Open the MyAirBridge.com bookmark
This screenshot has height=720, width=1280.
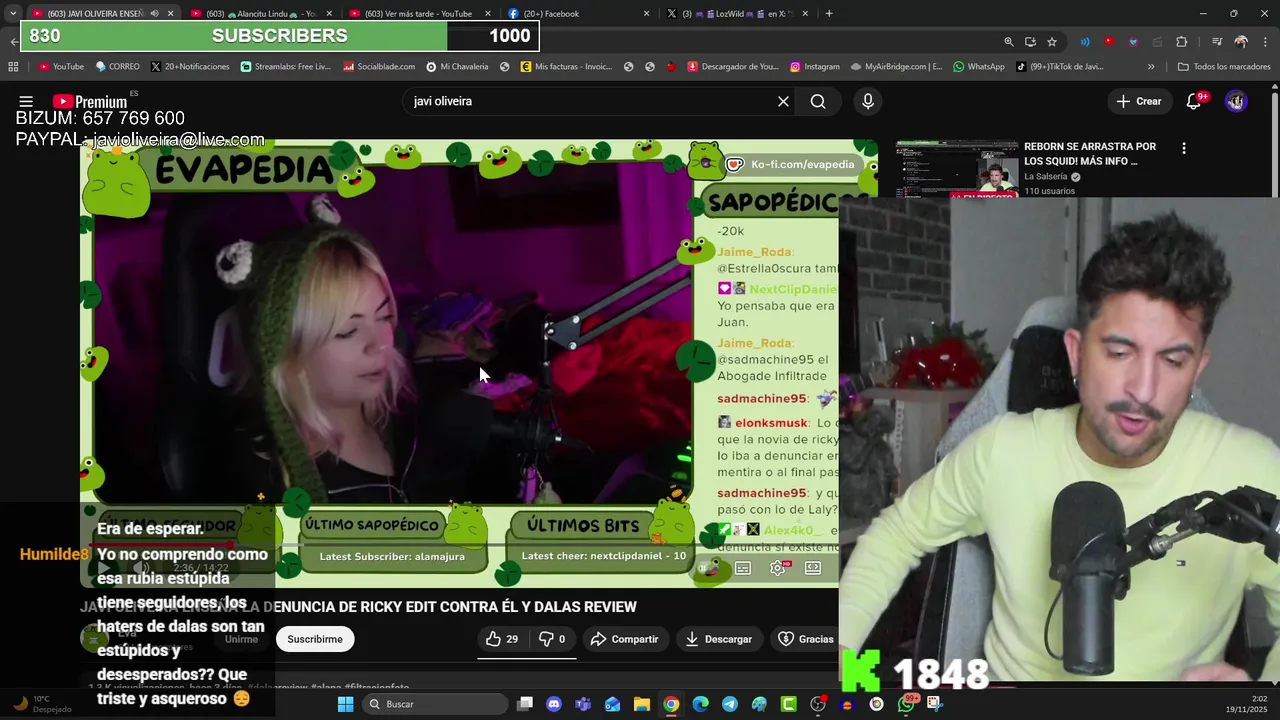[x=896, y=67]
